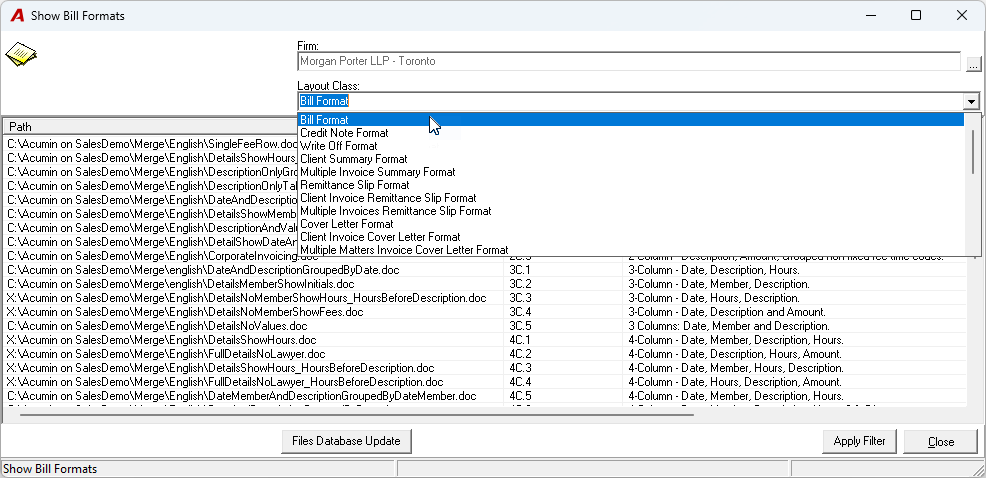The image size is (986, 478).
Task: Click description '3-Column - Date, Member, Description.'
Action: click(x=718, y=284)
